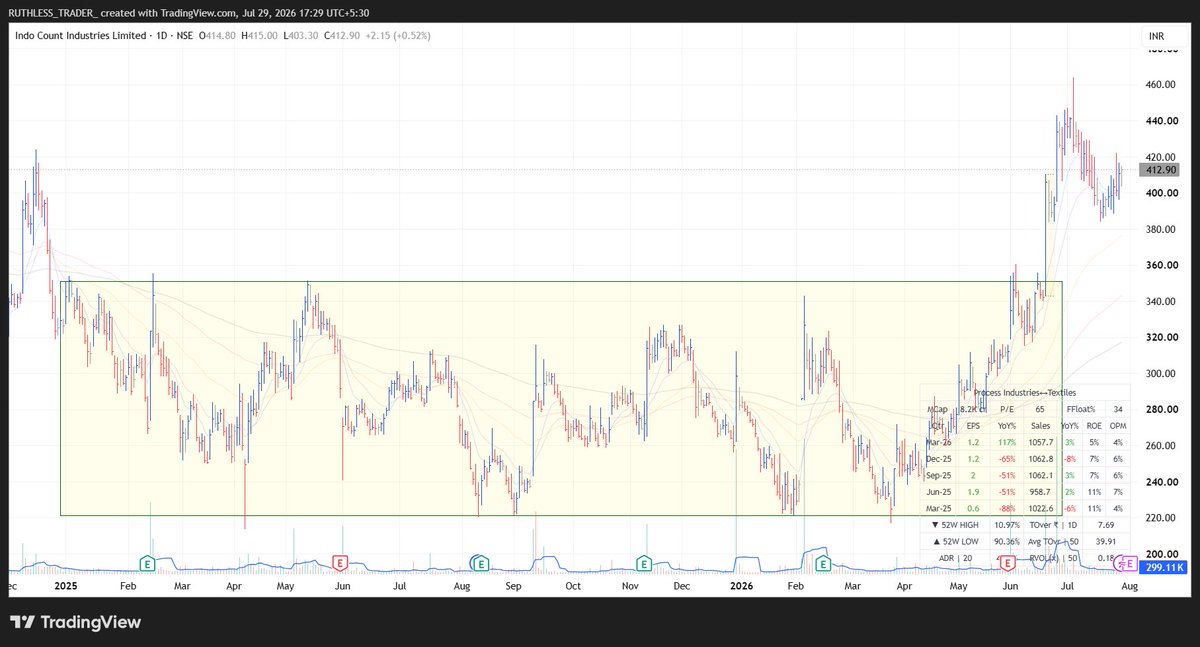Screen dimensions: 1200x647
Task: Open the November 2025 green earnings marker
Action: [645, 563]
